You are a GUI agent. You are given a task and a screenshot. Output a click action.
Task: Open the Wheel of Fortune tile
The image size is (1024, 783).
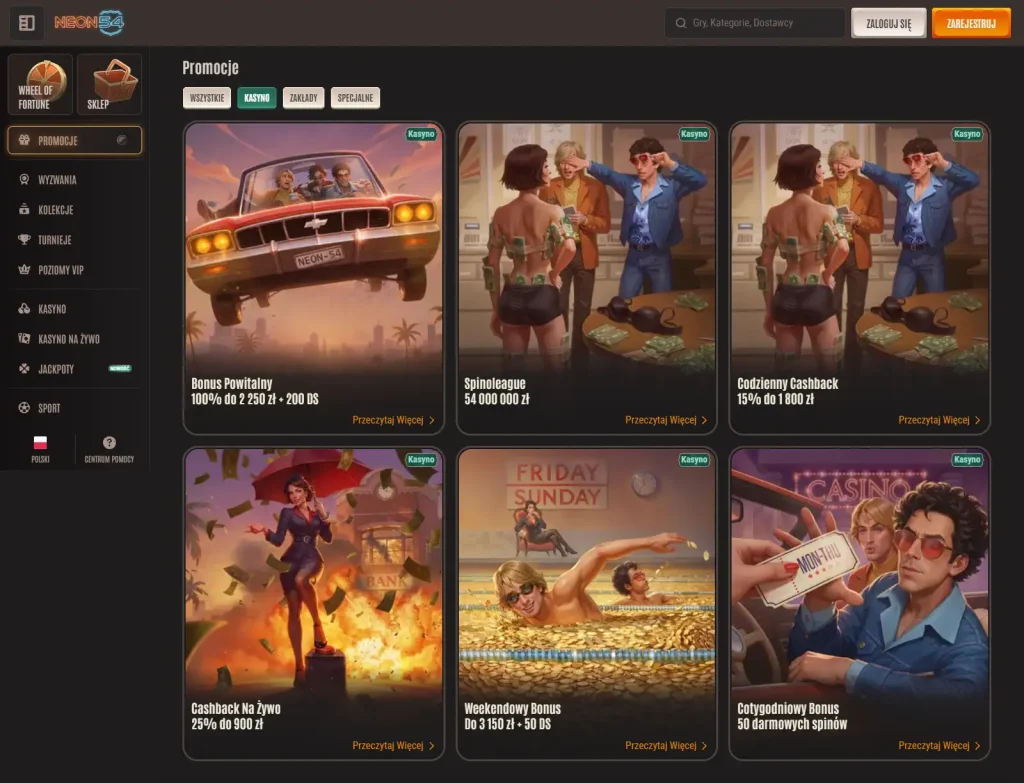(x=40, y=84)
